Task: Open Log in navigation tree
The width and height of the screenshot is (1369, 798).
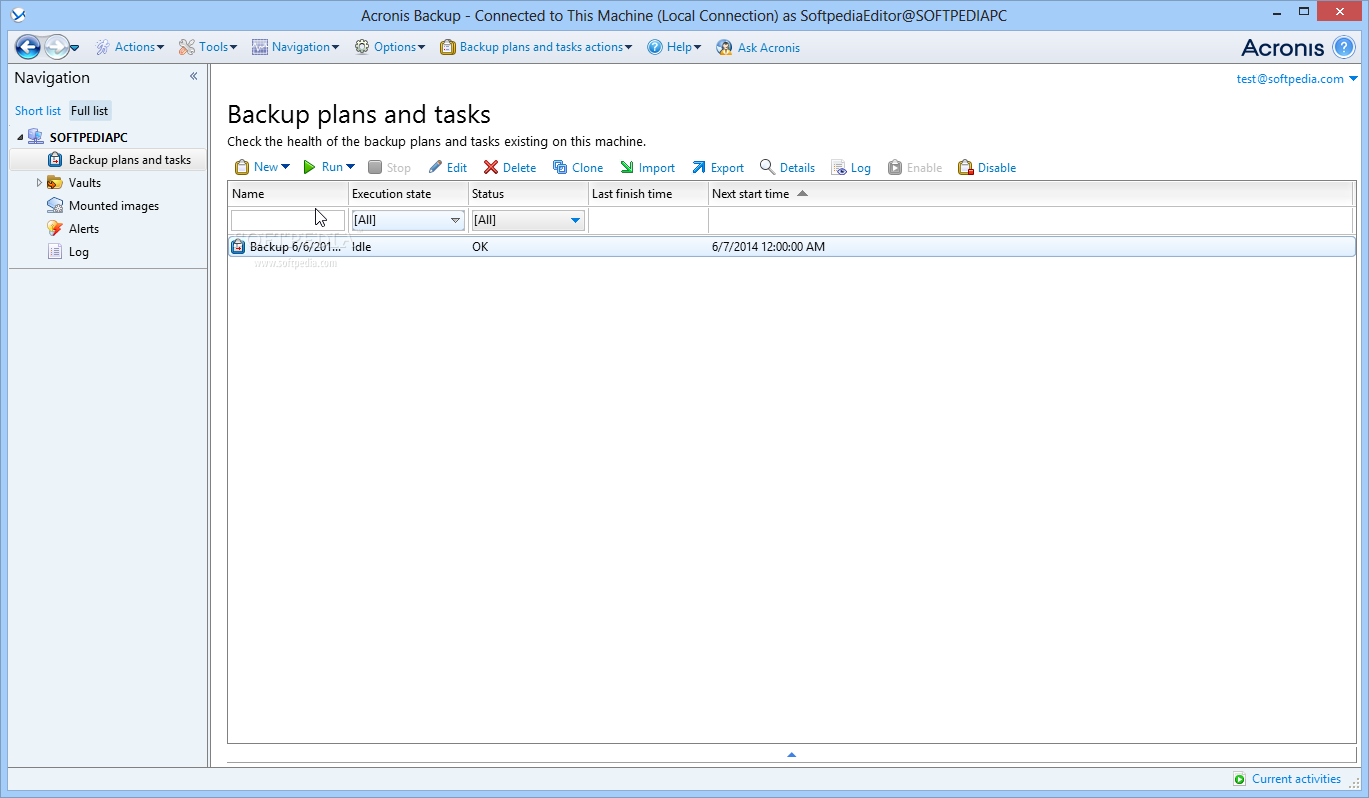Action: pyautogui.click(x=79, y=252)
